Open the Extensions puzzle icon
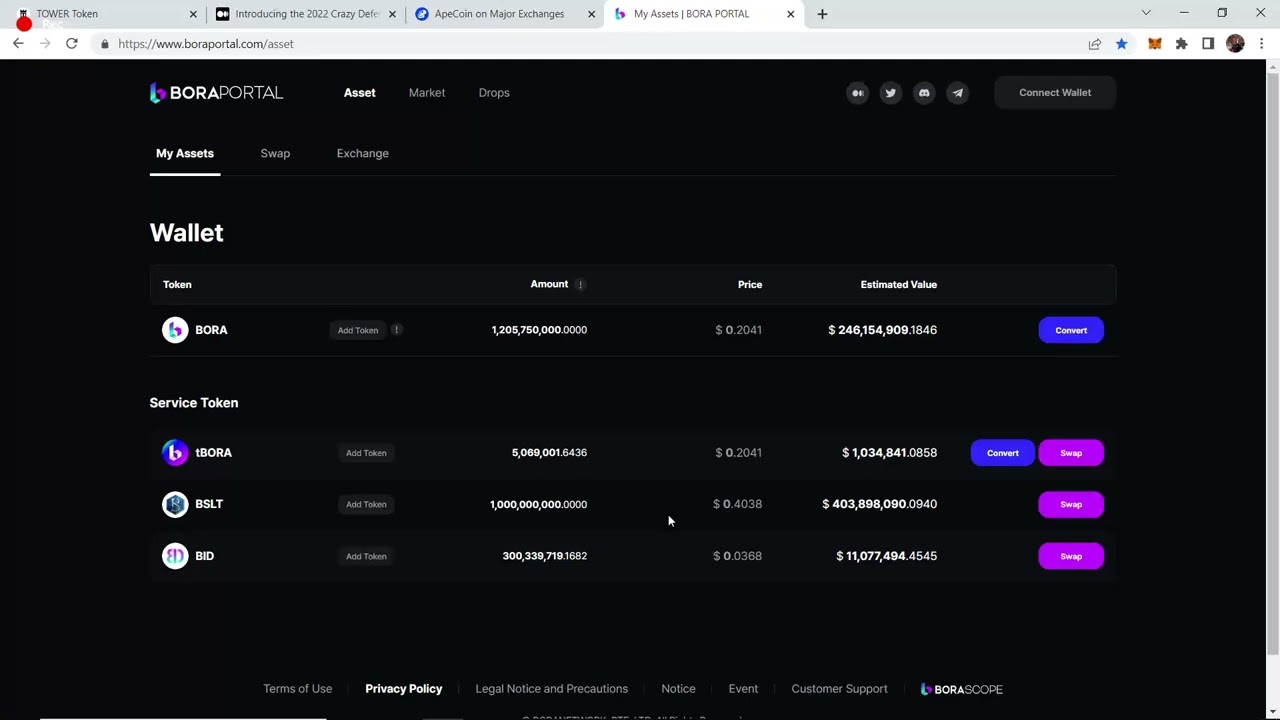Viewport: 1280px width, 720px height. point(1182,44)
